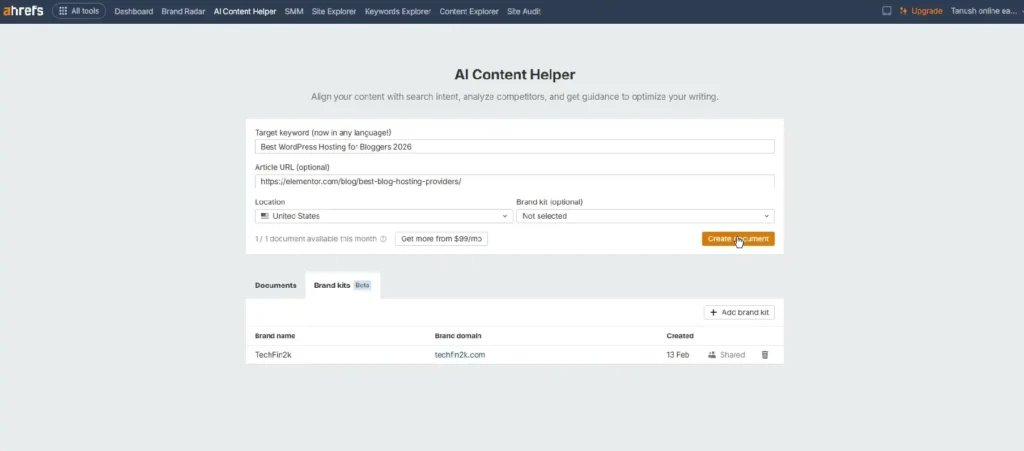Delete the TechFin2k brand kit via trash icon

coord(765,355)
